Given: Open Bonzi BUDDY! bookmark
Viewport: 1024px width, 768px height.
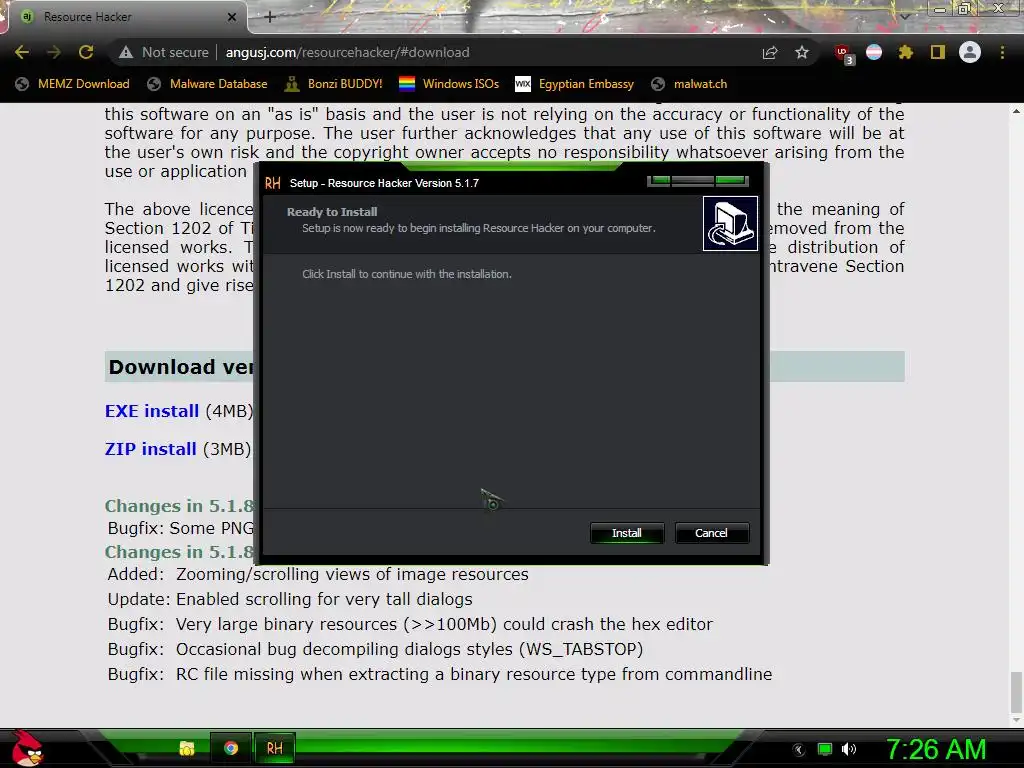Looking at the screenshot, I should click(x=334, y=84).
